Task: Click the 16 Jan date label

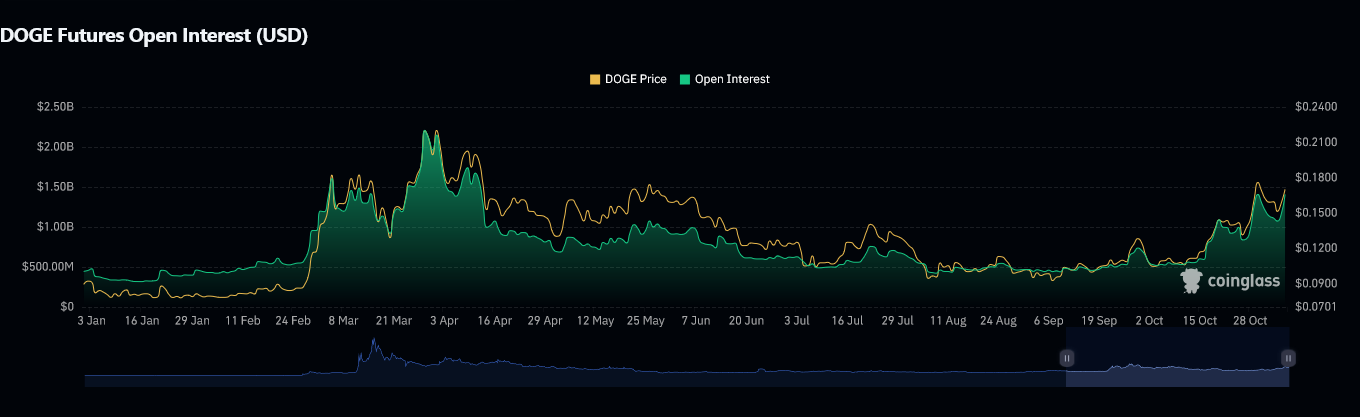Action: 141,321
